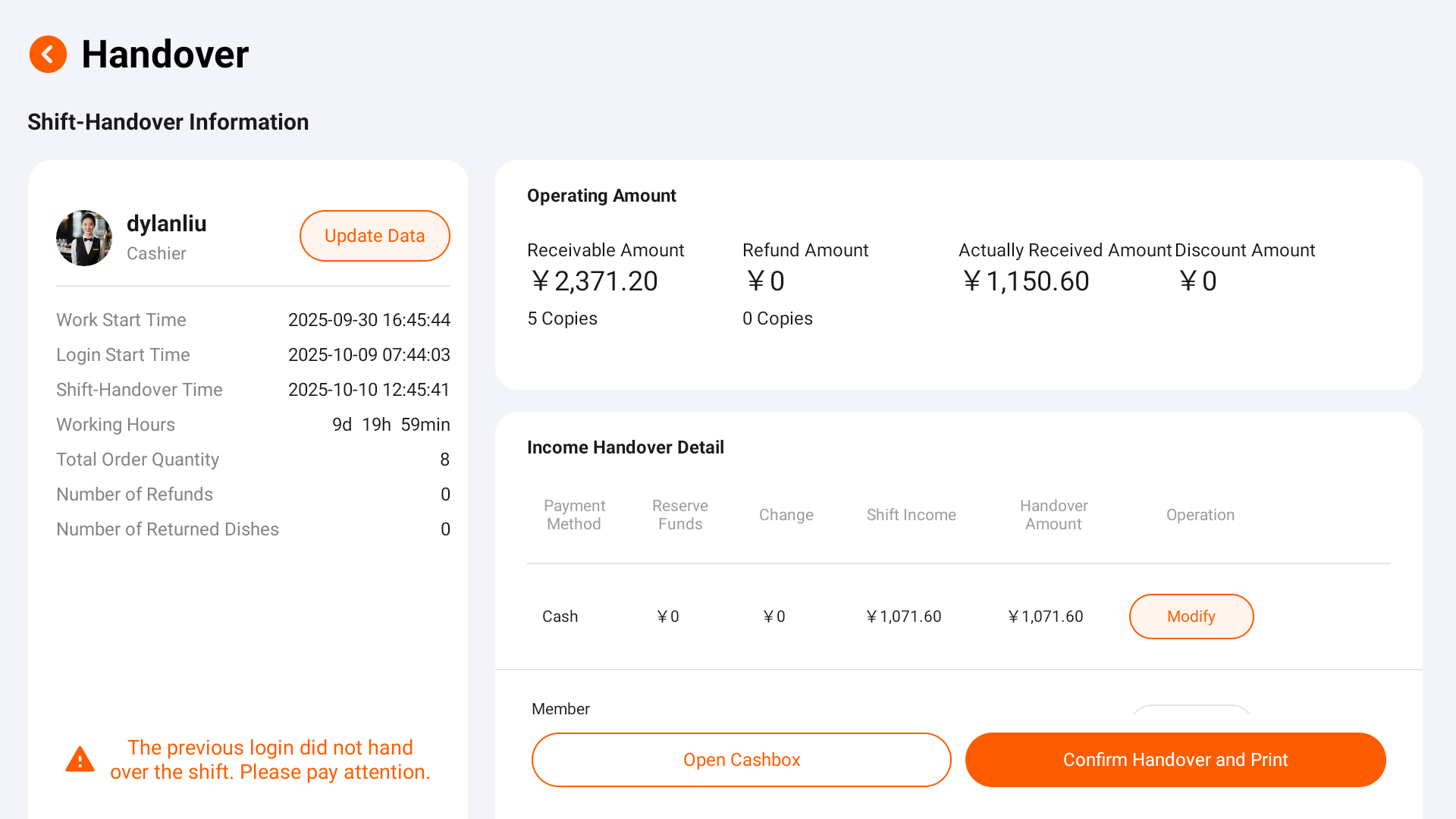The width and height of the screenshot is (1456, 819).
Task: Click the Receivable Amount value
Action: (x=594, y=281)
